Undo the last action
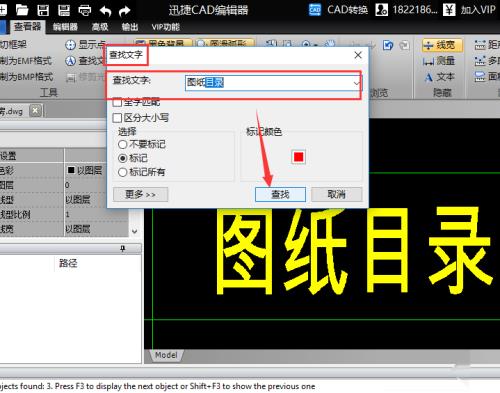The width and height of the screenshot is (500, 393). coord(105,11)
